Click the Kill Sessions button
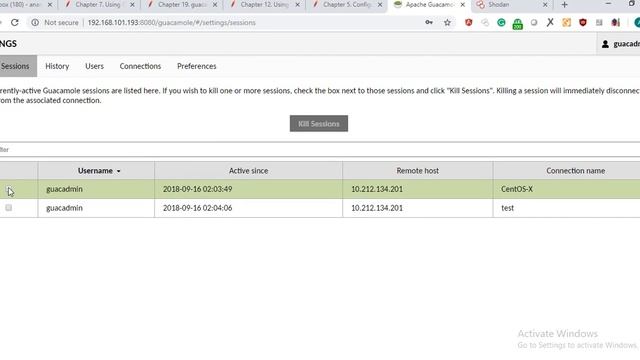This screenshot has width=640, height=360. click(319, 124)
